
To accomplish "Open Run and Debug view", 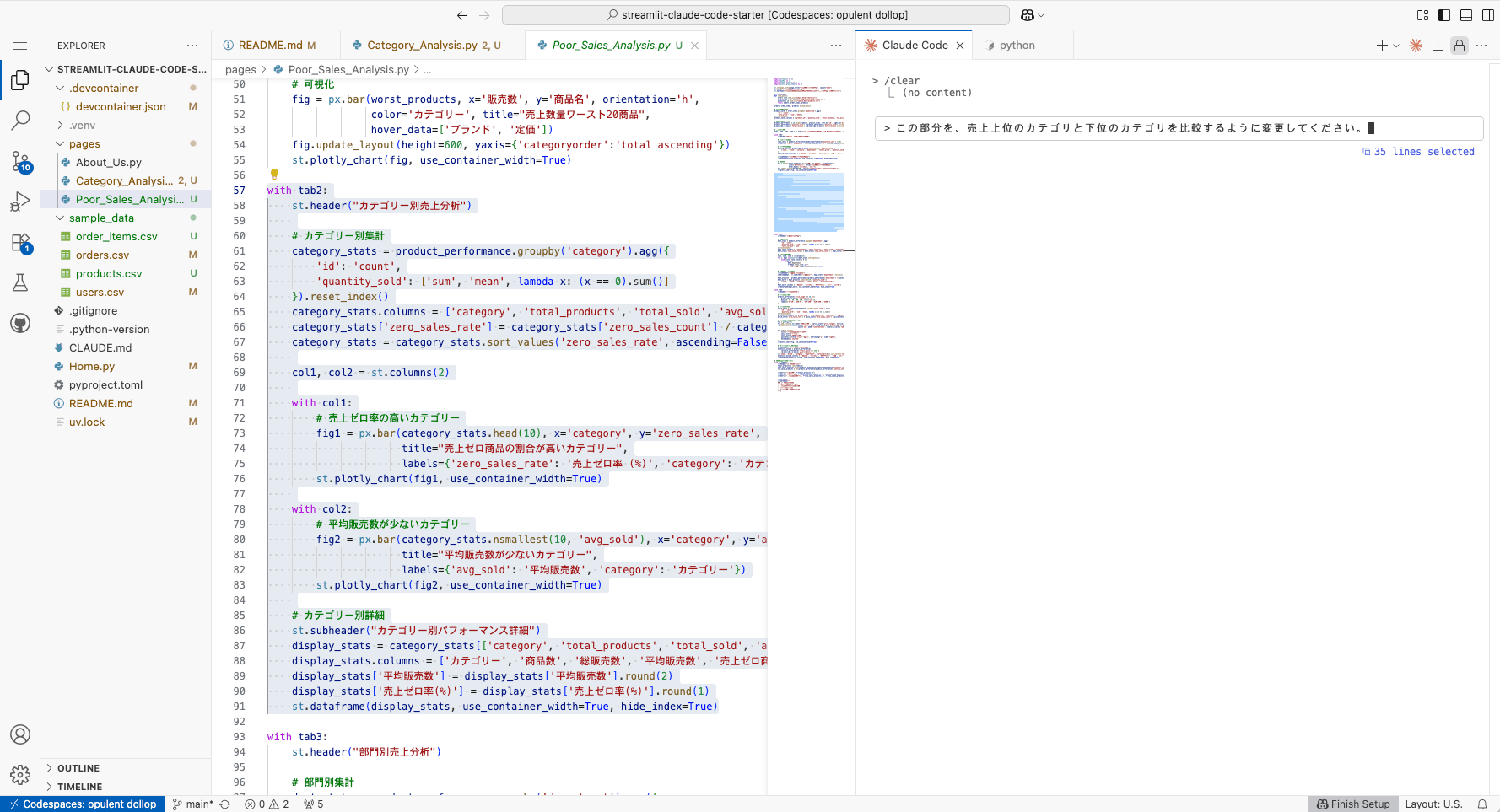I will coord(20,202).
